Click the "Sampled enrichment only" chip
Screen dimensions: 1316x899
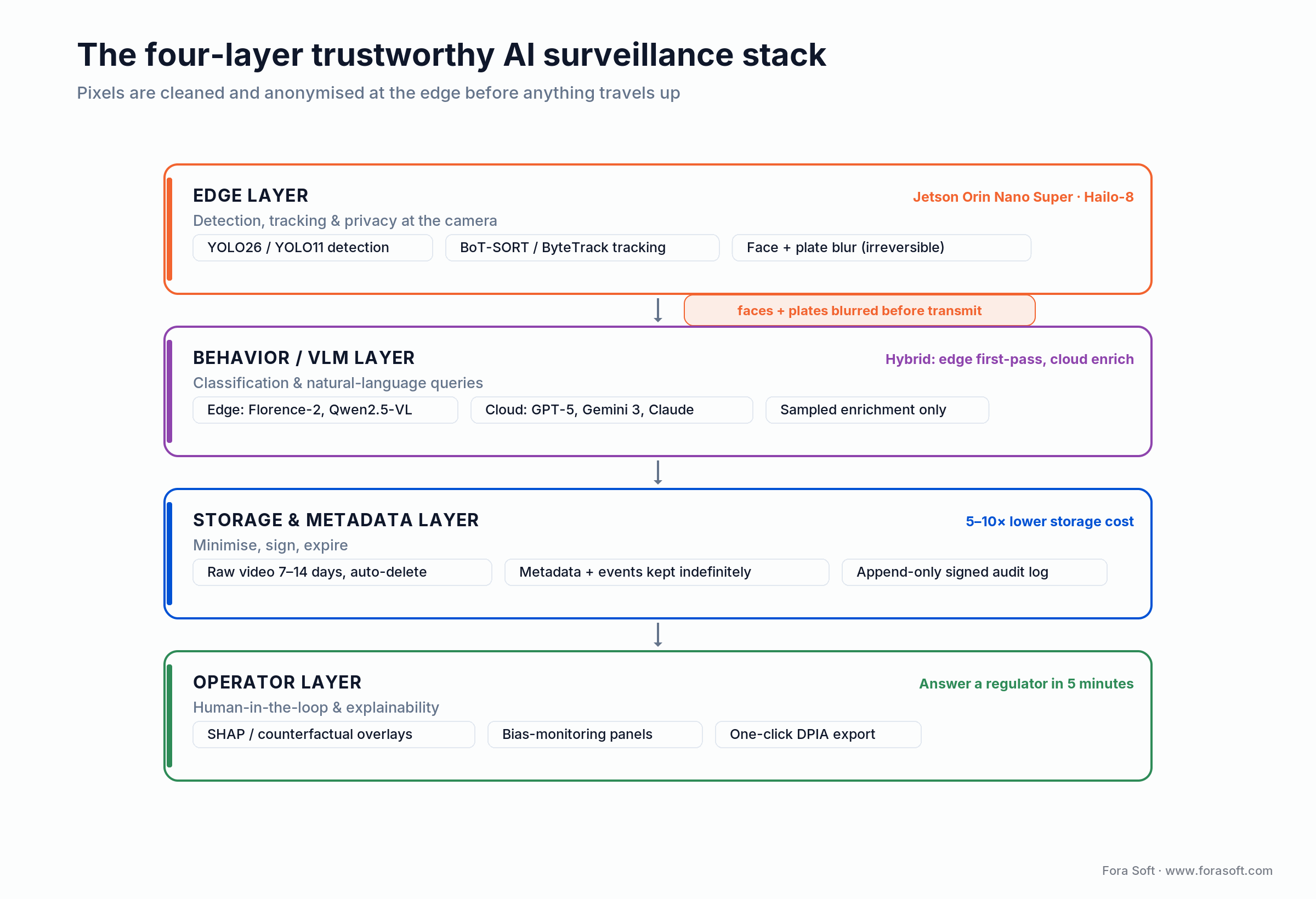pos(877,410)
